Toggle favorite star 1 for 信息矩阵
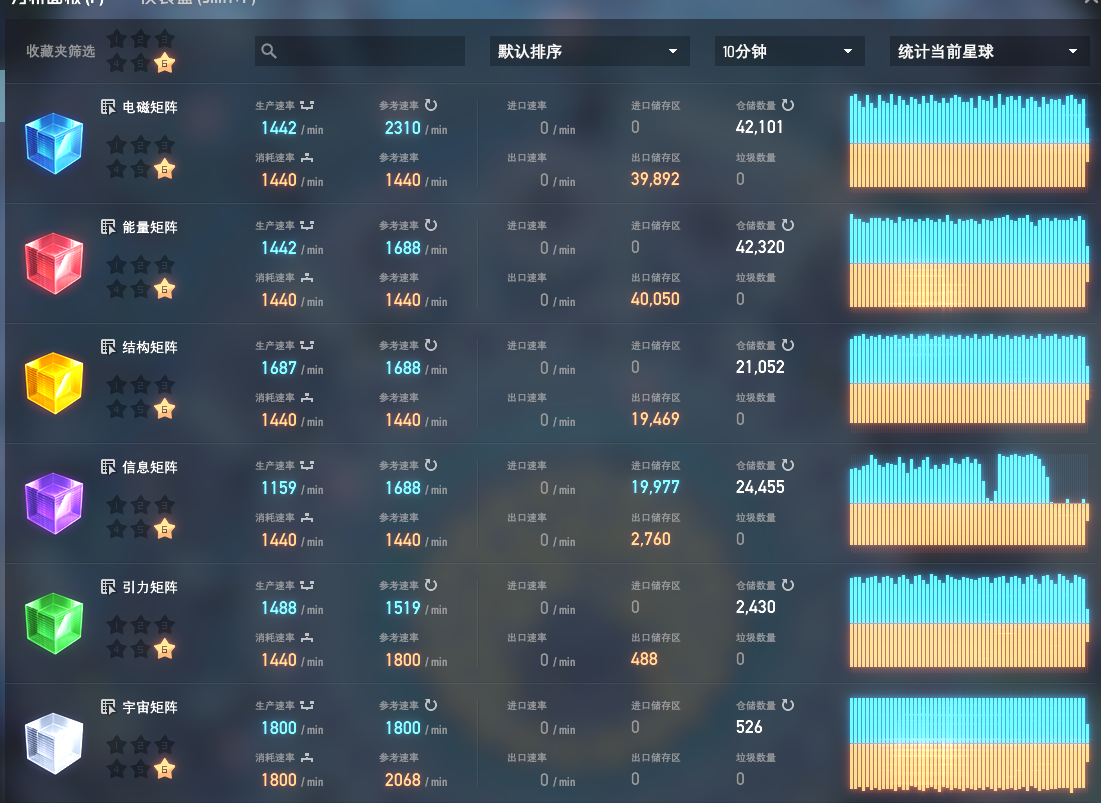This screenshot has width=1101, height=803. (x=117, y=505)
